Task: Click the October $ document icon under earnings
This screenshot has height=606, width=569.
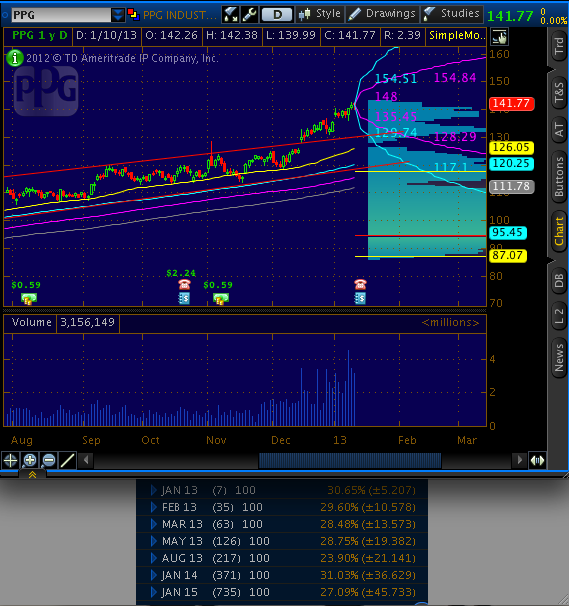Action: click(184, 298)
